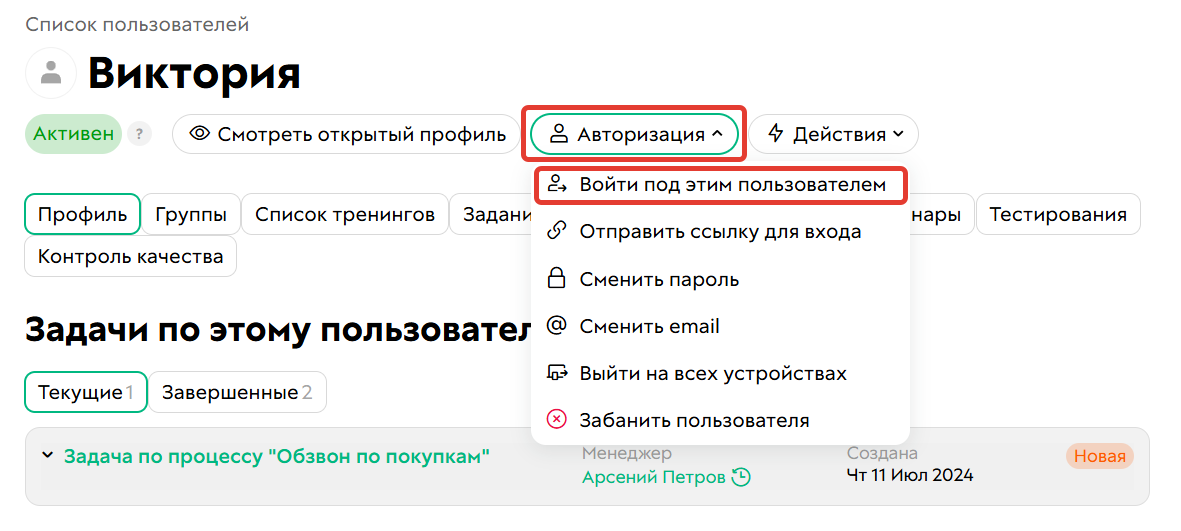Select Войти под этим пользователем
Image resolution: width=1181 pixels, height=531 pixels.
pos(721,185)
